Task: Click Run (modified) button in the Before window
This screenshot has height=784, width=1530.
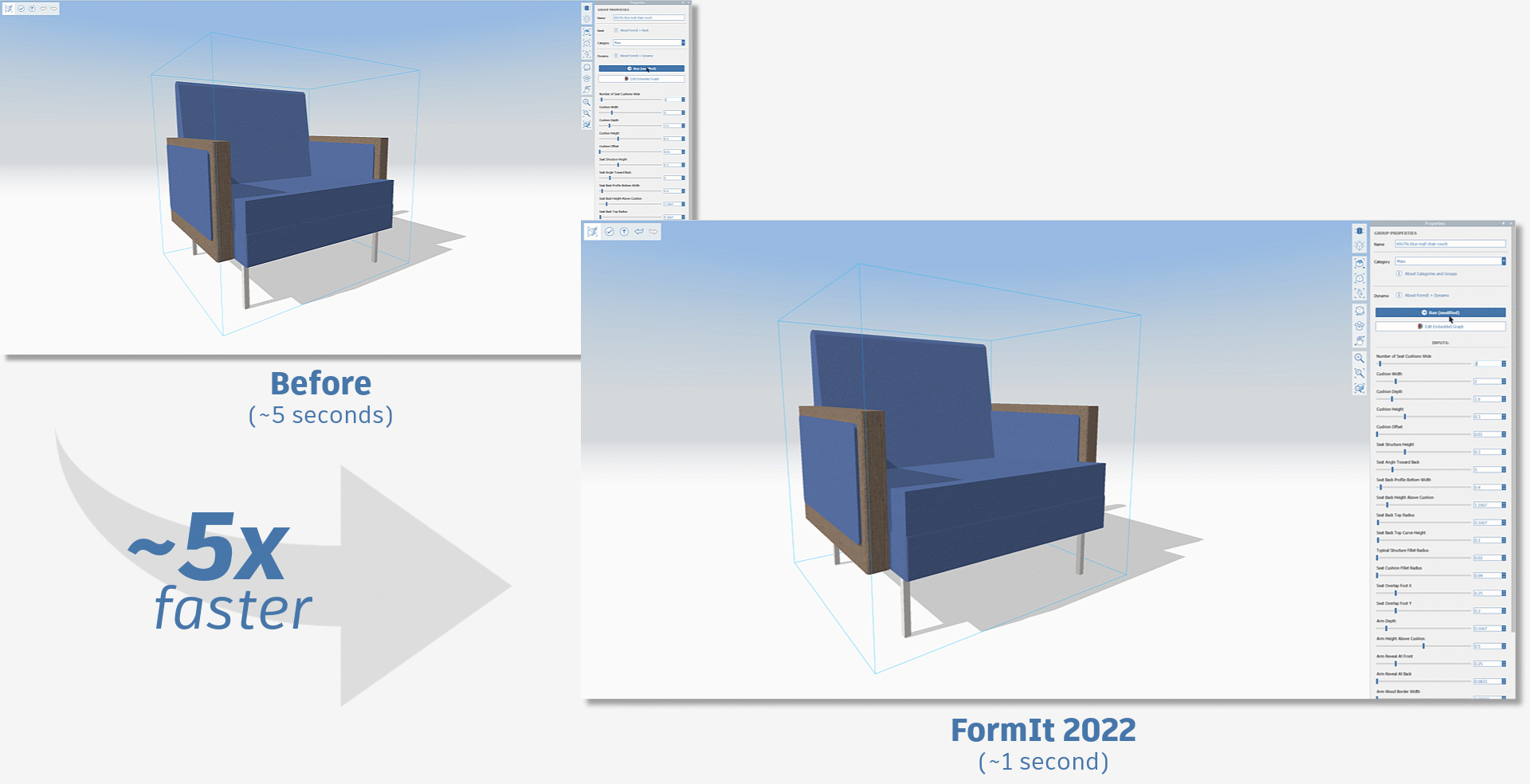Action: click(641, 69)
